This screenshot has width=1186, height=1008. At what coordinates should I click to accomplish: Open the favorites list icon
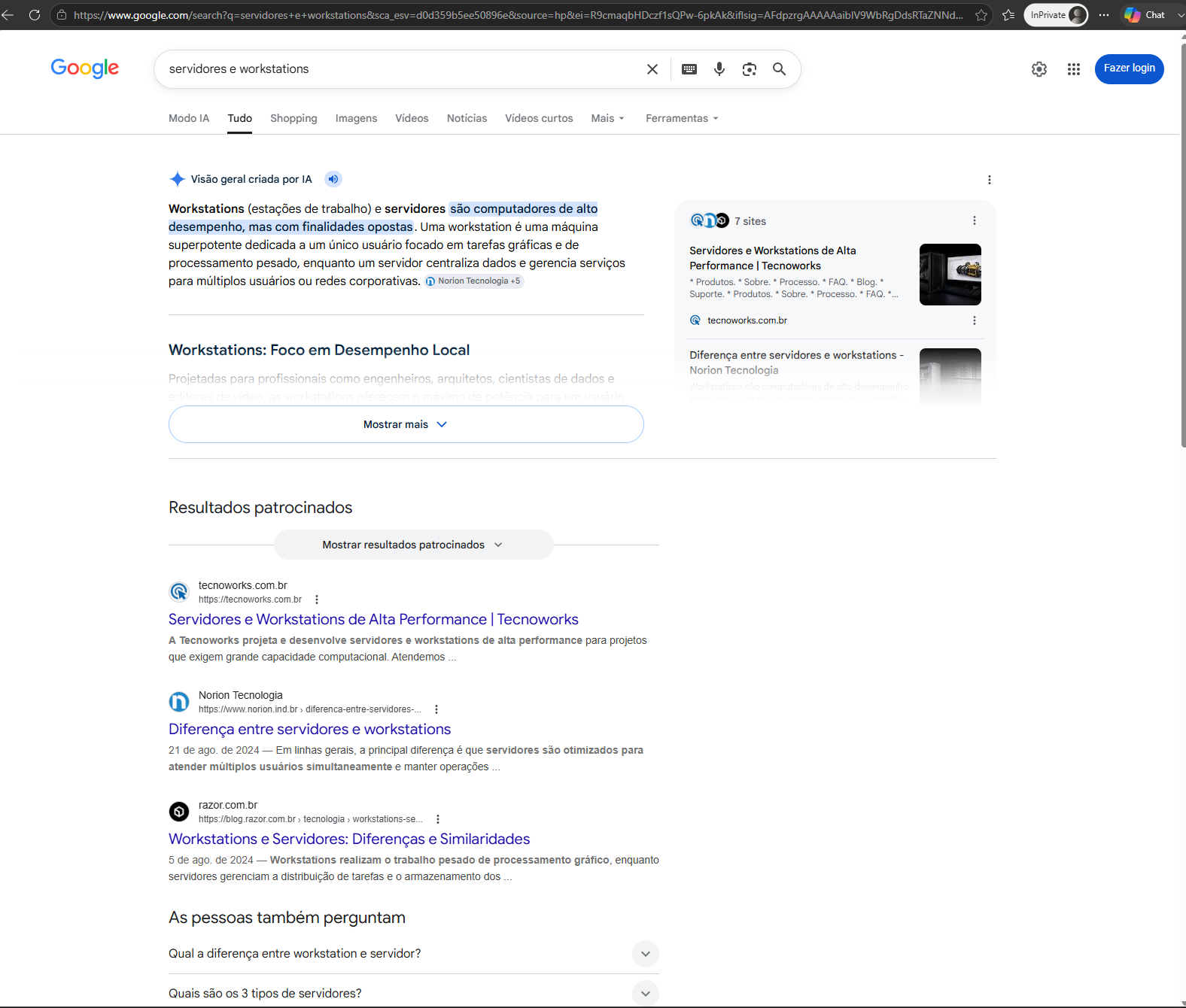[x=1008, y=15]
